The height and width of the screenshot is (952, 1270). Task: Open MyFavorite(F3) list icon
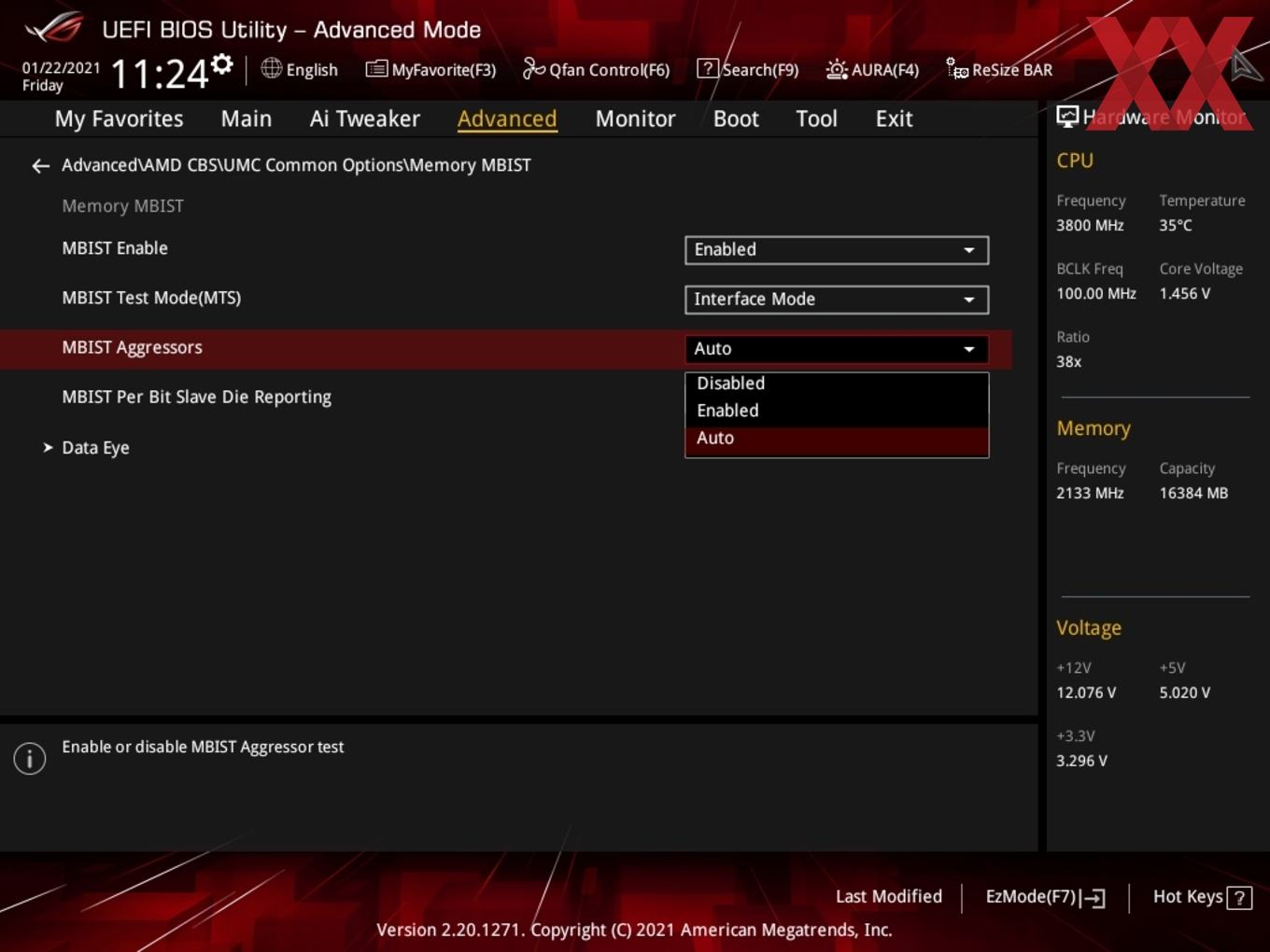click(x=376, y=69)
